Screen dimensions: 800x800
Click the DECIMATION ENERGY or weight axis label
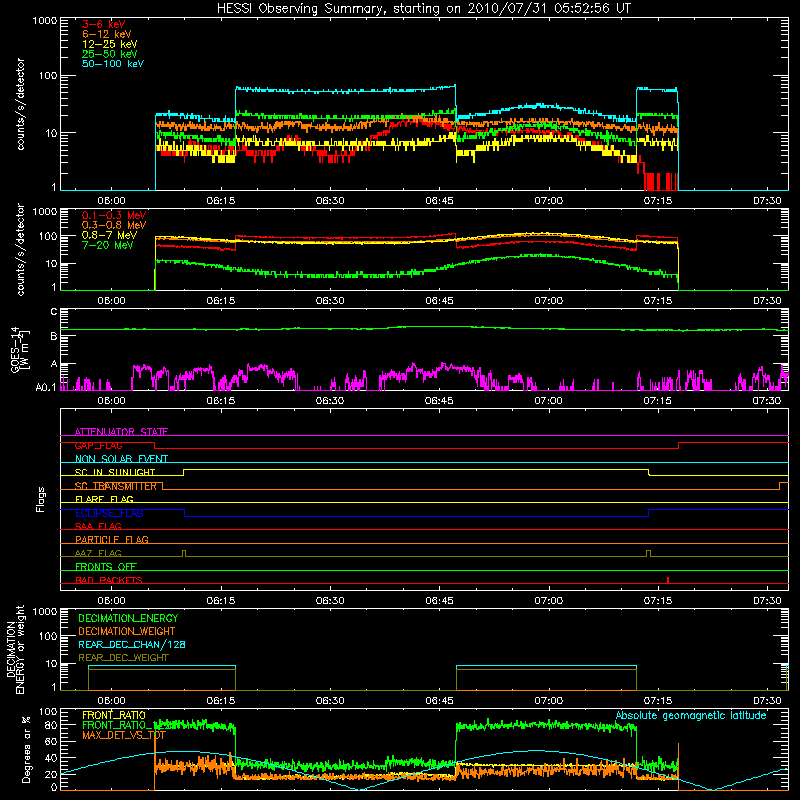pos(15,649)
